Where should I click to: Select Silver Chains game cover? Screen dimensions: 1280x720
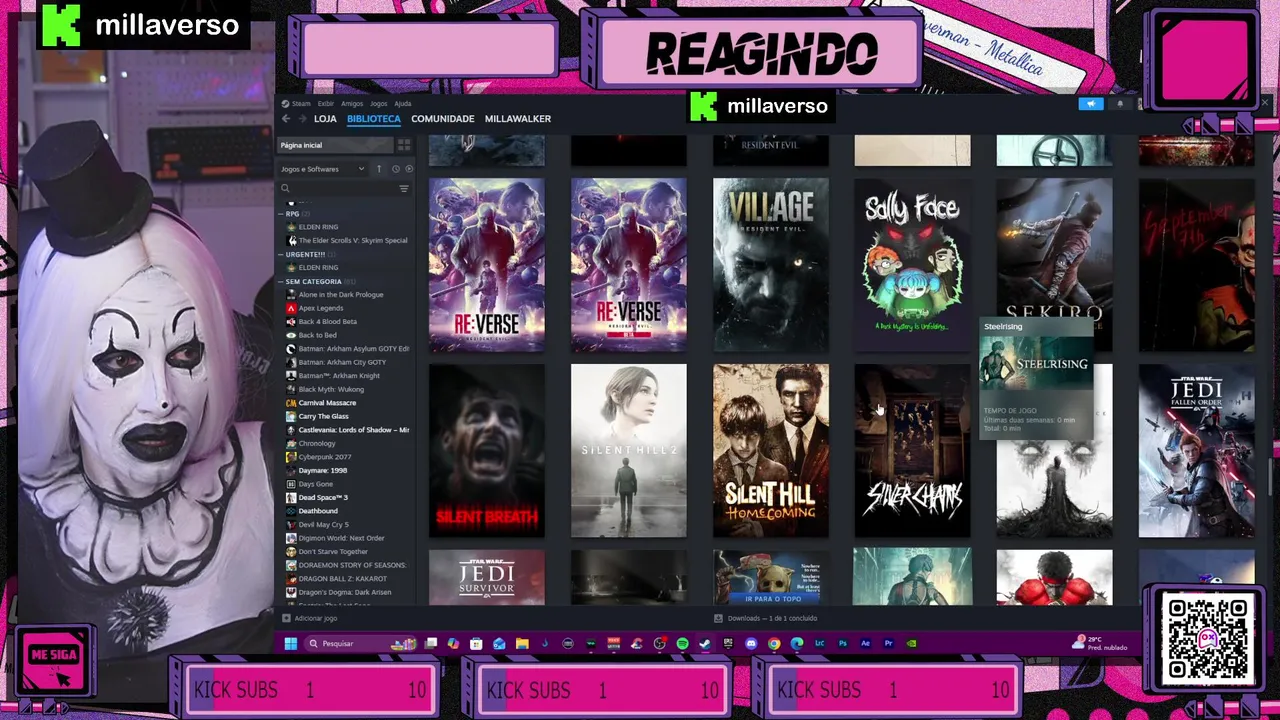tap(913, 451)
